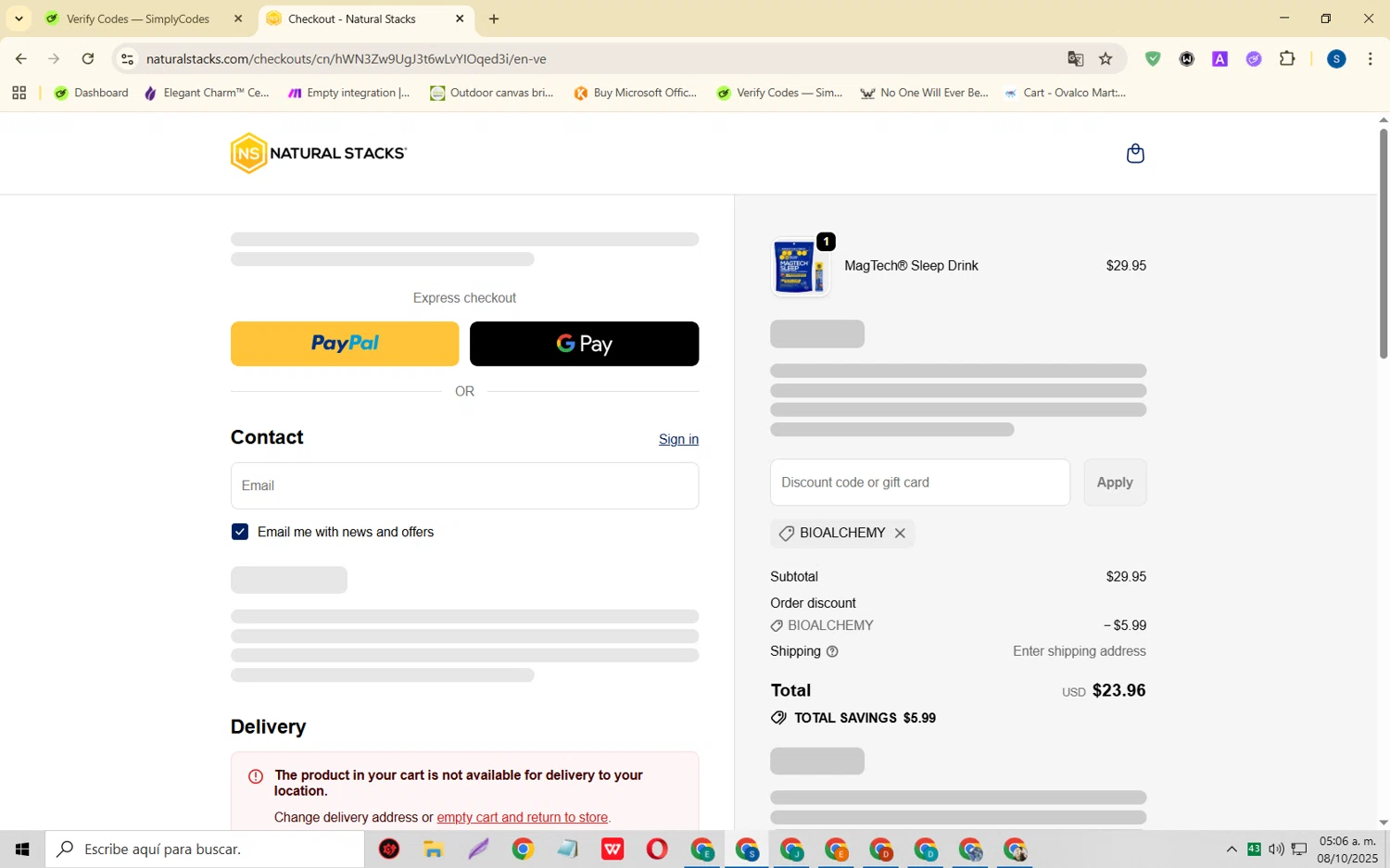1390x868 pixels.
Task: Open the taskbar clock and date
Action: point(1347,849)
